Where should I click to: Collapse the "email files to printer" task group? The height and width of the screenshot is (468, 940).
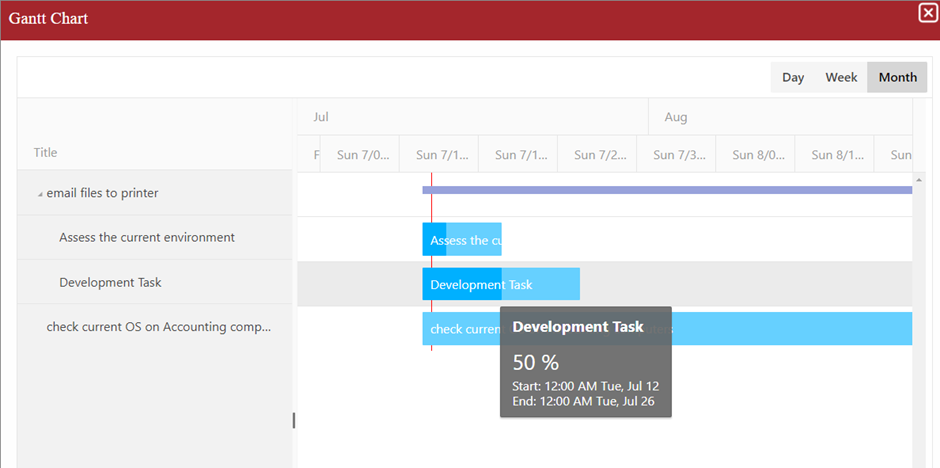coord(40,194)
